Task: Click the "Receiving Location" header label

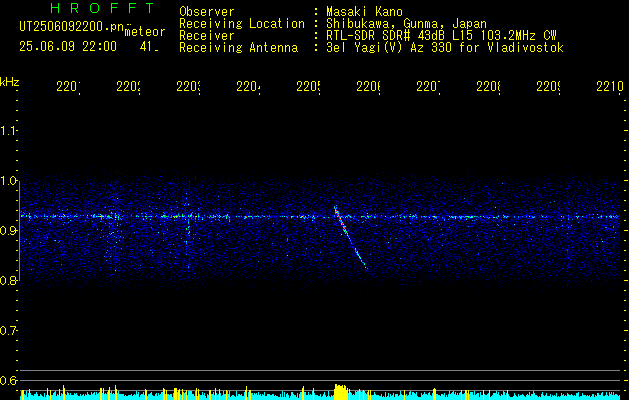Action: click(242, 23)
